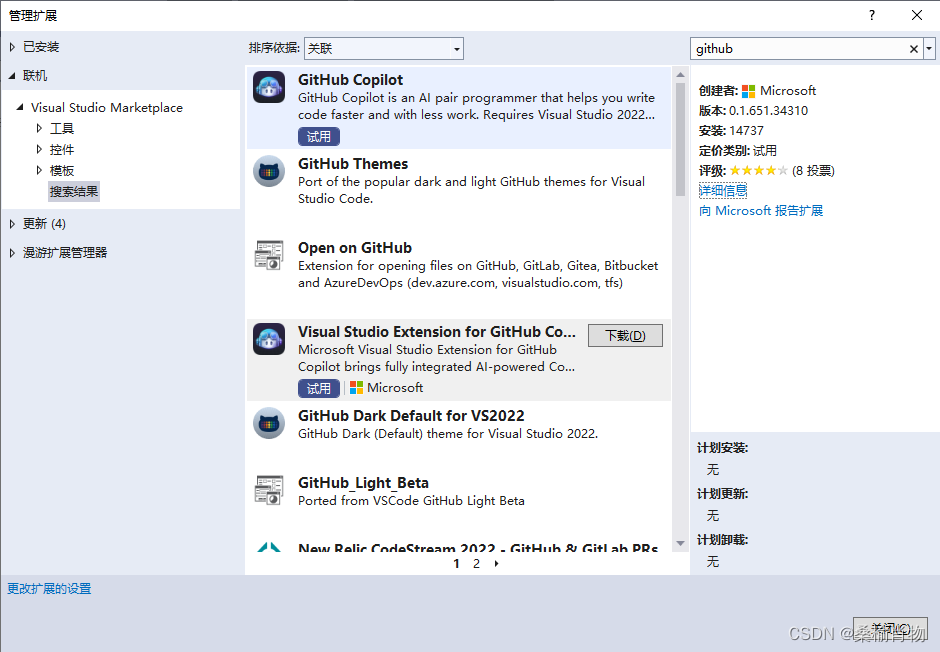Click the star rating in the details pane
The image size is (940, 652).
click(x=758, y=171)
